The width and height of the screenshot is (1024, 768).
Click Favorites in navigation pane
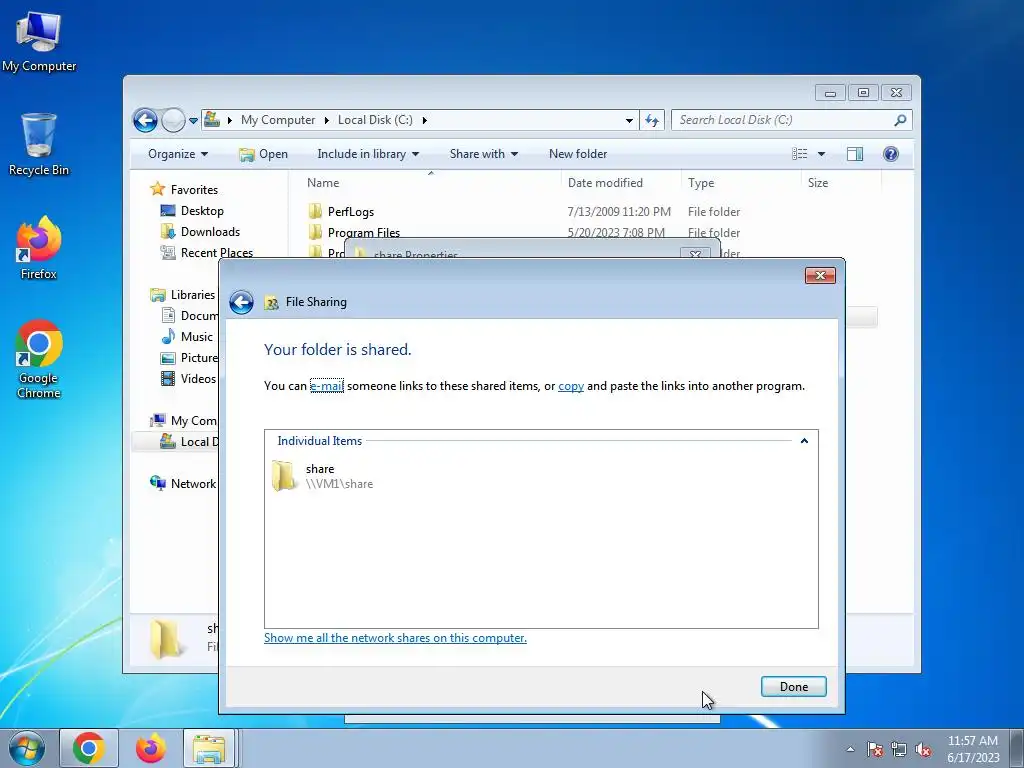pyautogui.click(x=194, y=189)
